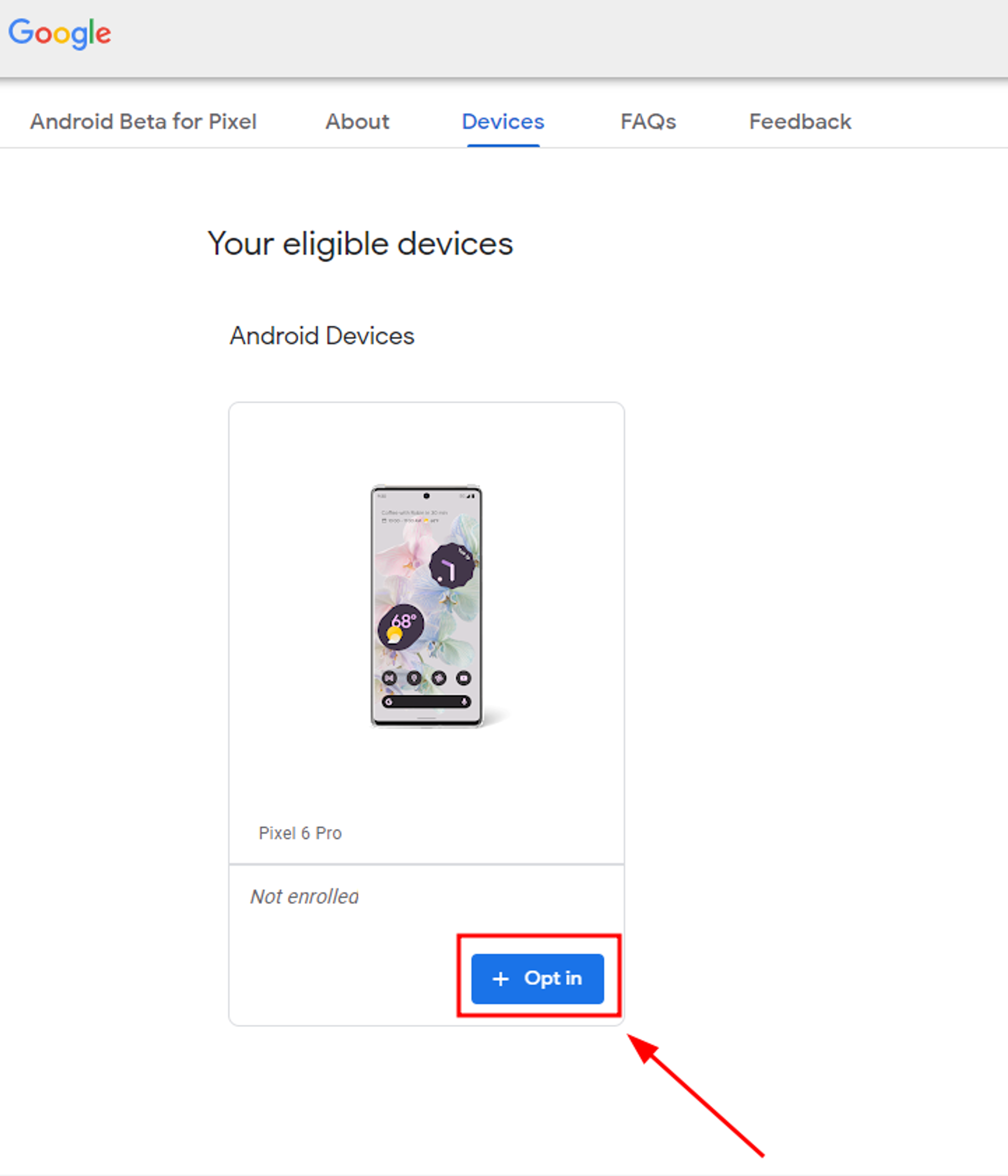The width and height of the screenshot is (1008, 1176).
Task: Click the plus icon on Opt in
Action: pos(500,978)
